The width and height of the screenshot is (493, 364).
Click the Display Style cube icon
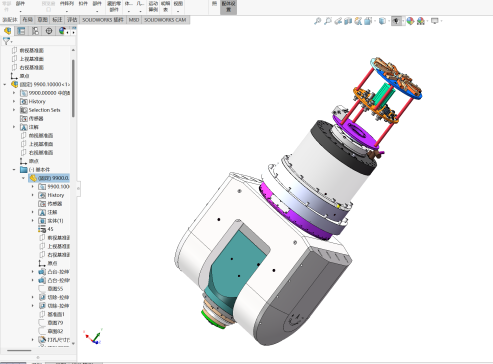click(x=382, y=21)
